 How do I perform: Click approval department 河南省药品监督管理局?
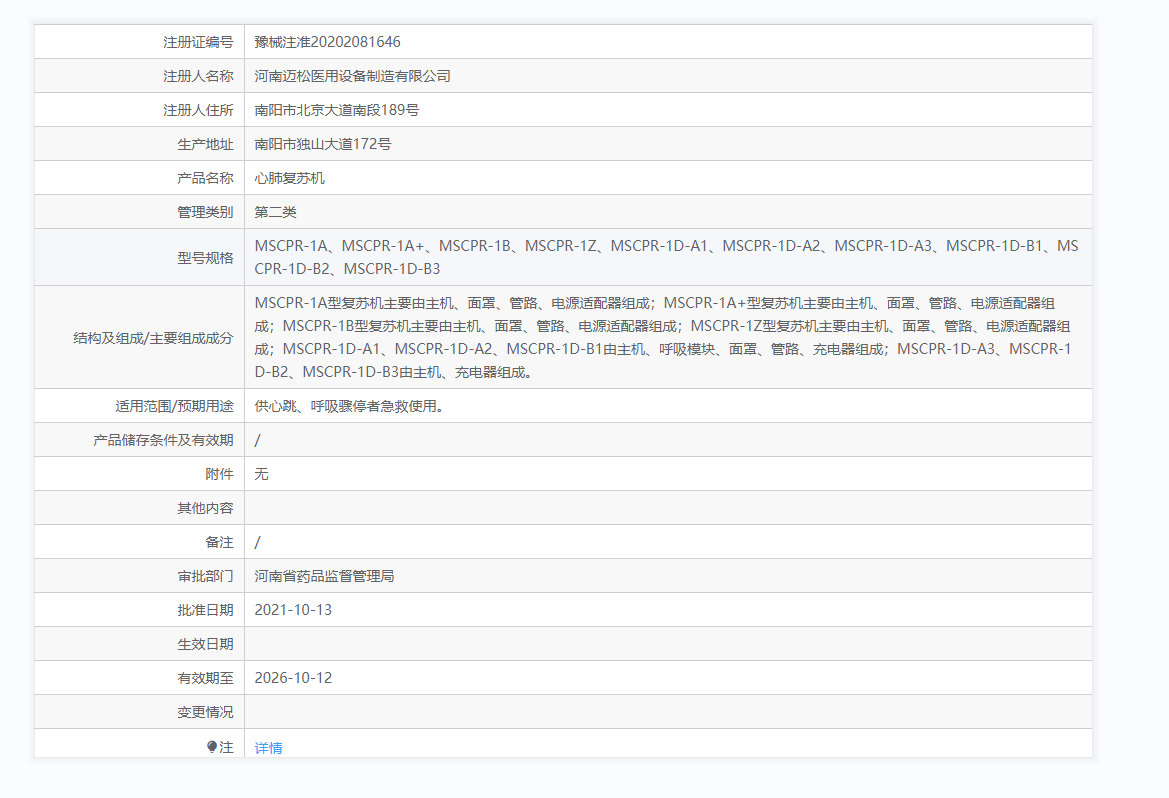point(324,576)
